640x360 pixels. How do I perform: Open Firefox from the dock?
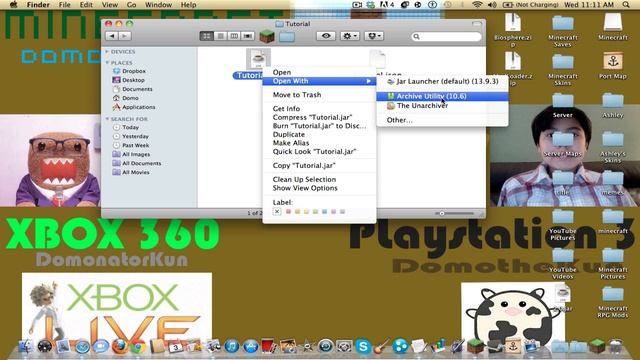click(119, 347)
